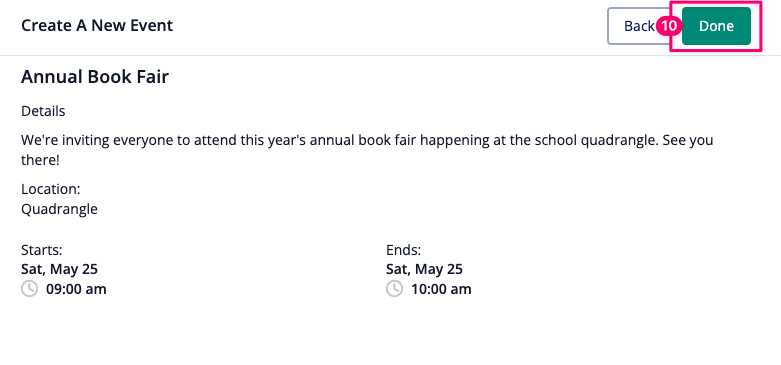Viewport: 781px width, 365px height.
Task: Click the Details label
Action: pyautogui.click(x=43, y=111)
